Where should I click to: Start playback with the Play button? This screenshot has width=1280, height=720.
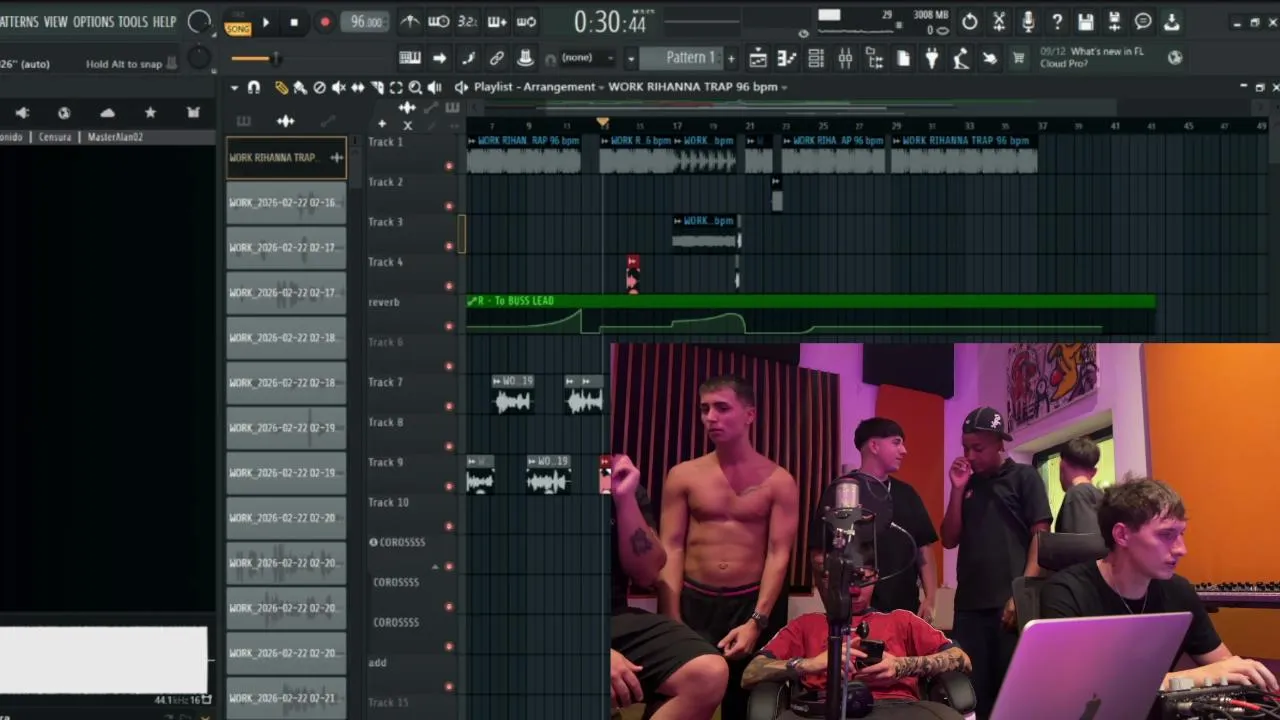tap(265, 22)
